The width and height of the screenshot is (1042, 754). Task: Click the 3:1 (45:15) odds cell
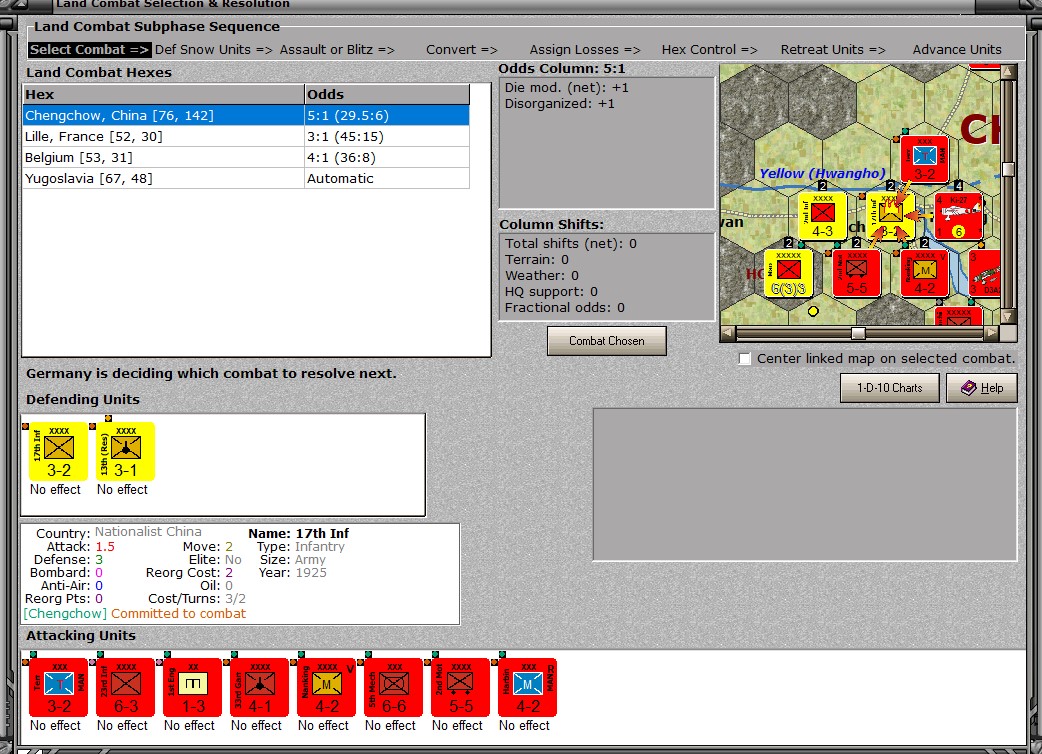pos(387,137)
